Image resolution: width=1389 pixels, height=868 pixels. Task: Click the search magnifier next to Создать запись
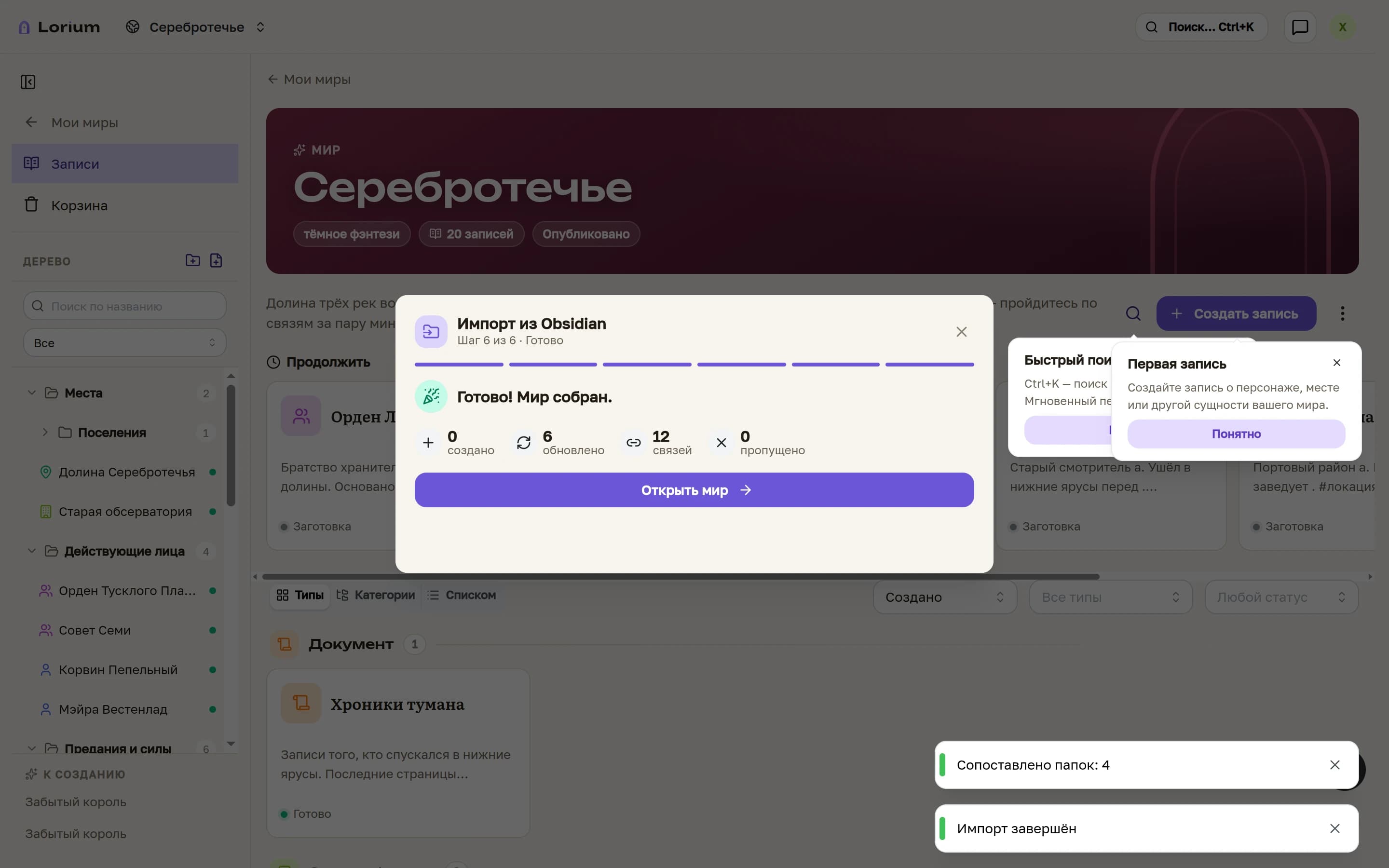tap(1133, 313)
